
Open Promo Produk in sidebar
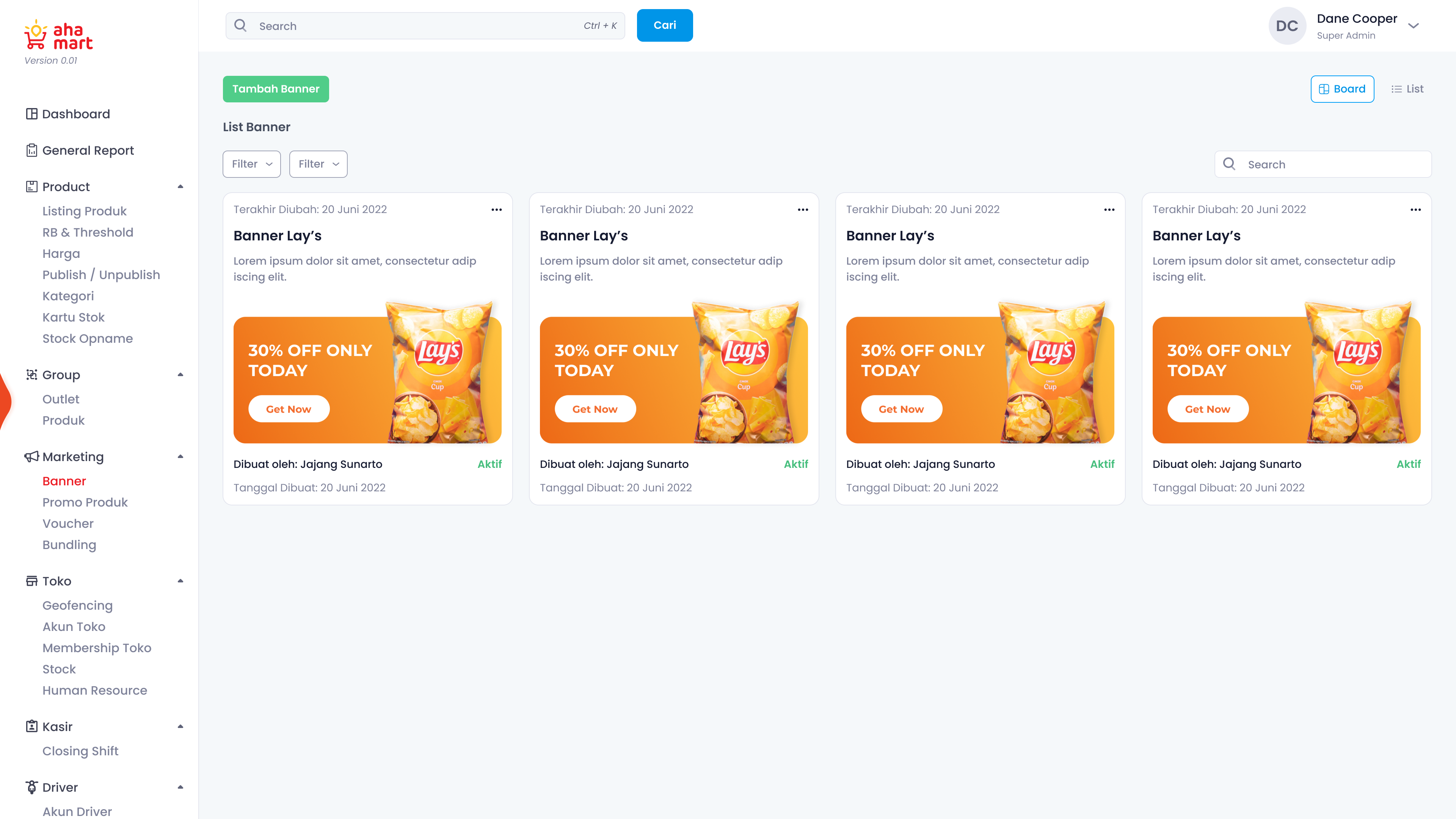pyautogui.click(x=85, y=502)
